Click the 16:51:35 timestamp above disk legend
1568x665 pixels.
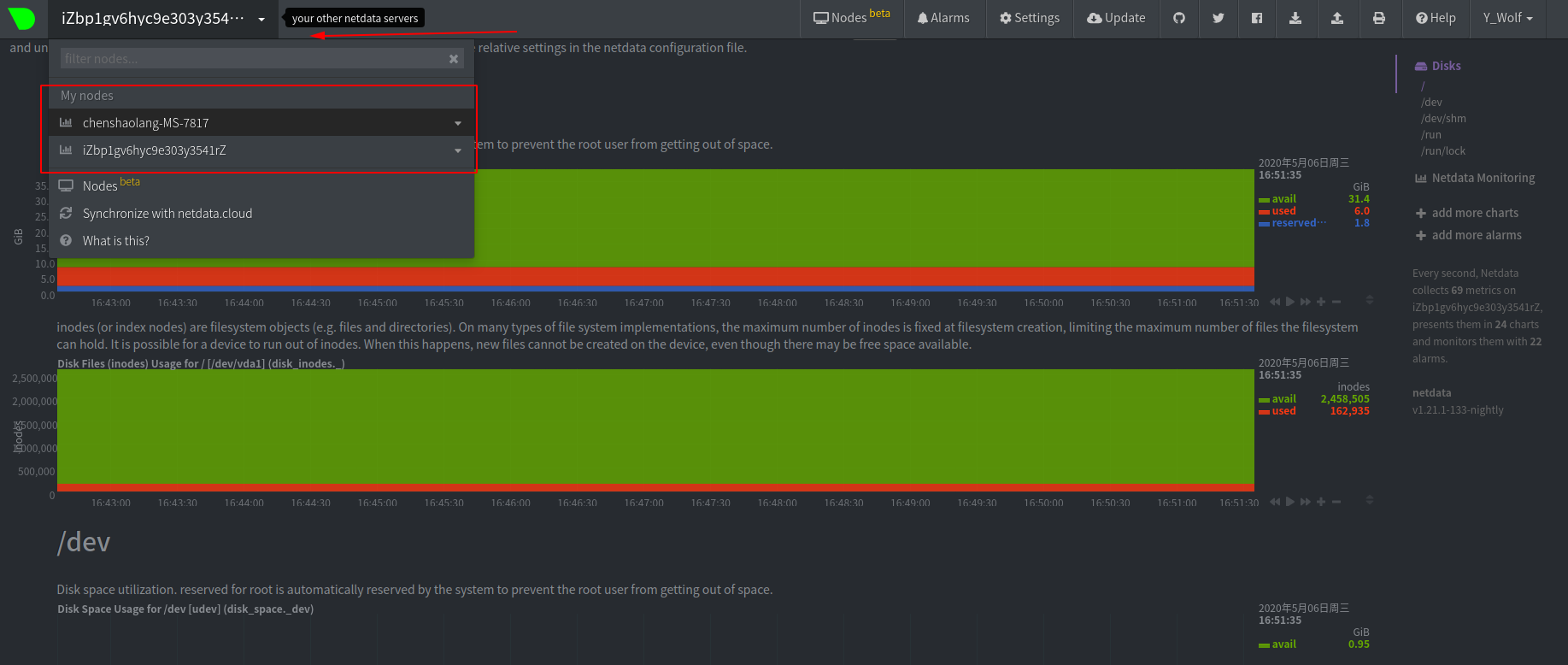[x=1280, y=175]
